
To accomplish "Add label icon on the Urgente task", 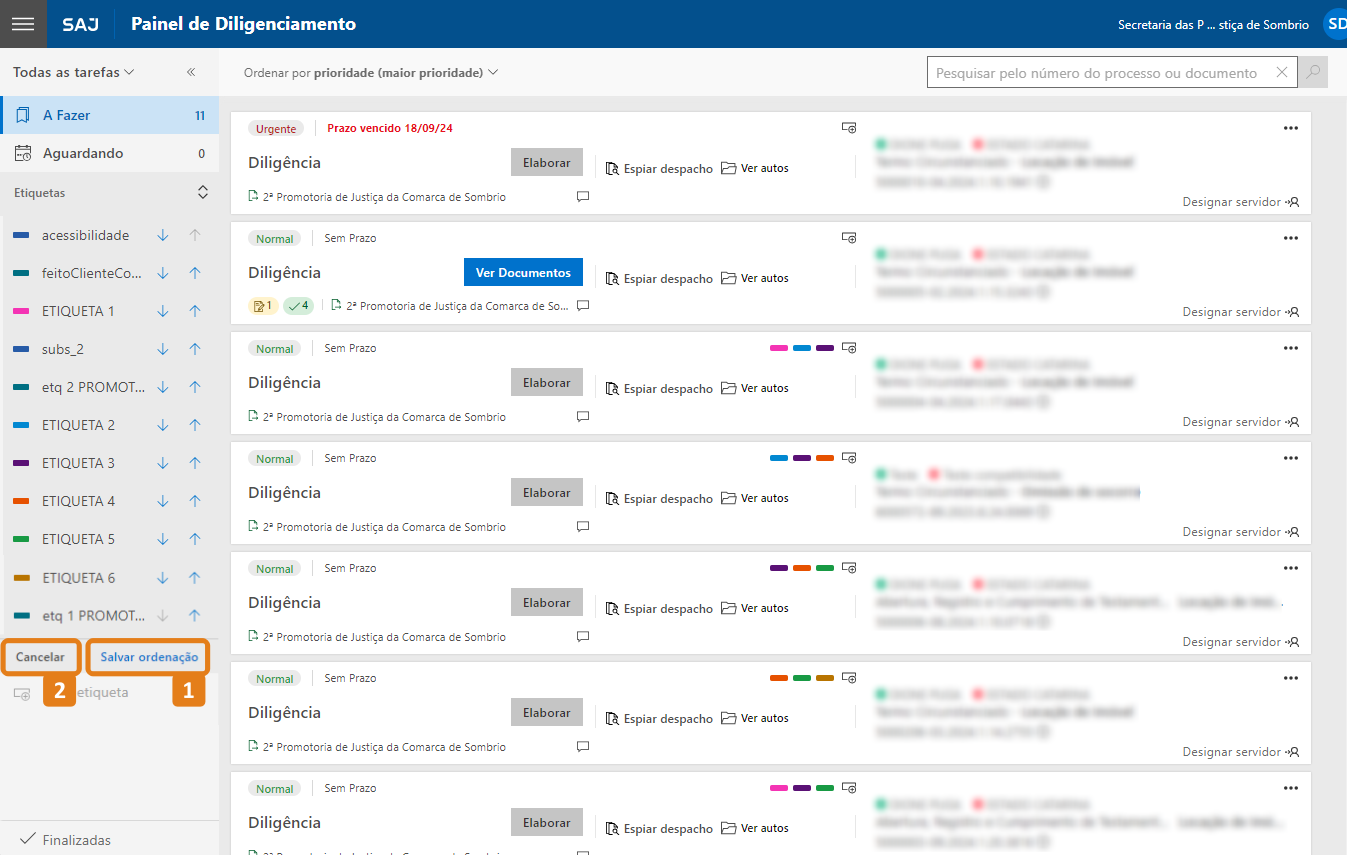I will point(849,128).
